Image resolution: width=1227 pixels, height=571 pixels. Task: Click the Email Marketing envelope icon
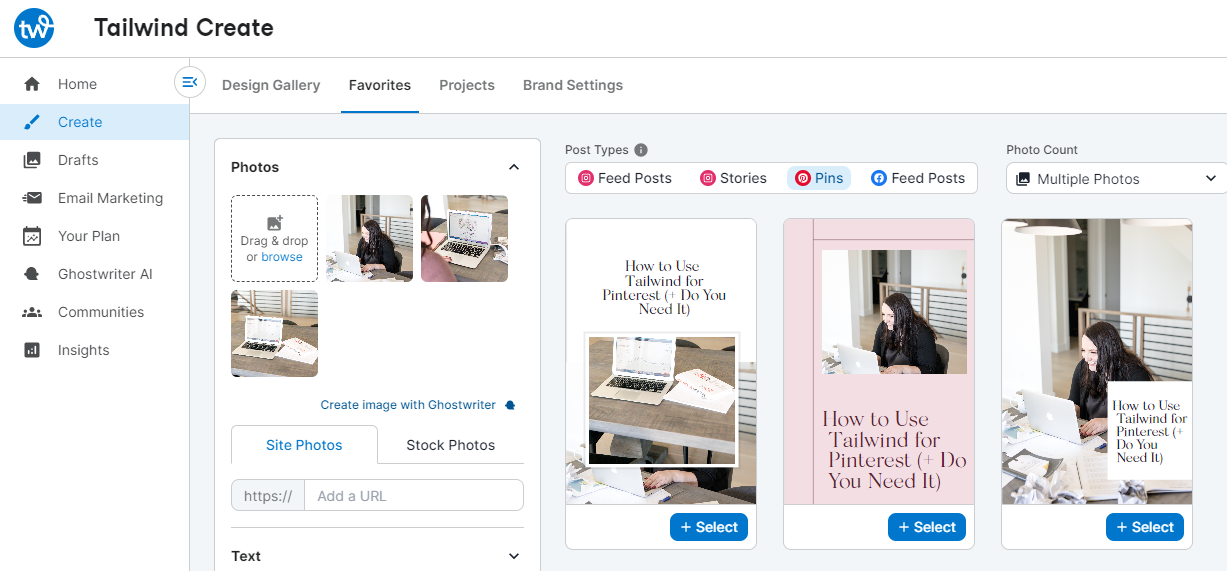[x=32, y=198]
